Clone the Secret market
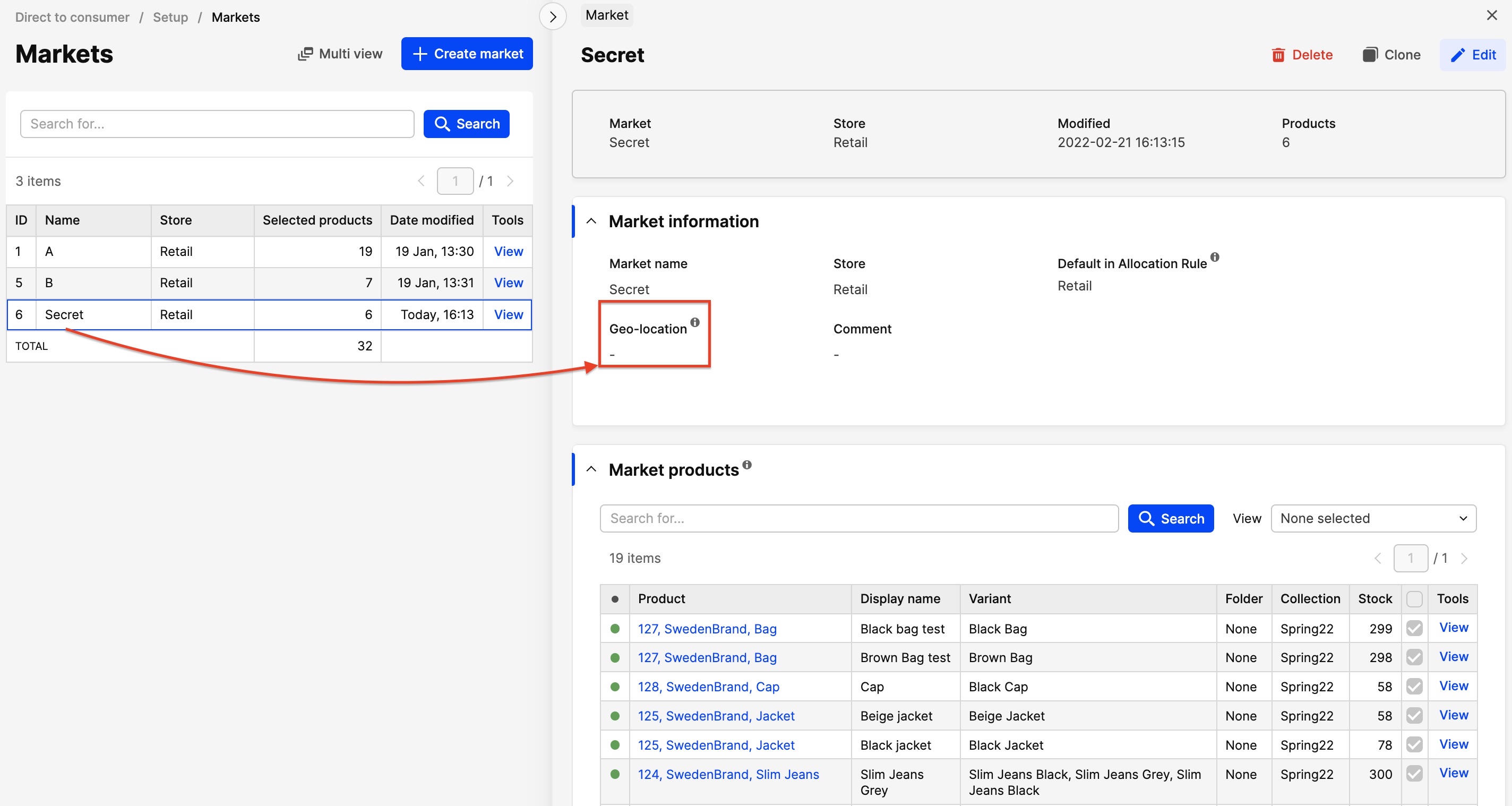Viewport: 1512px width, 806px height. 1391,55
